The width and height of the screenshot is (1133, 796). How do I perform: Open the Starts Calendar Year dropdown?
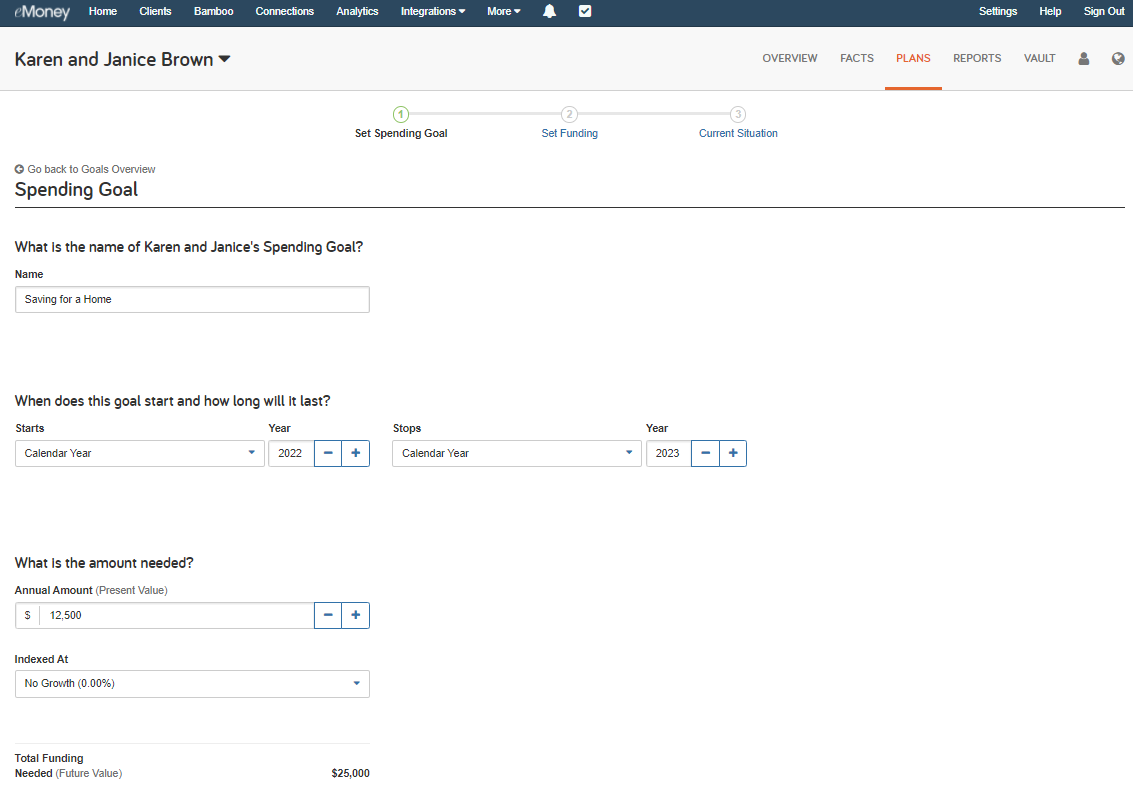point(139,453)
